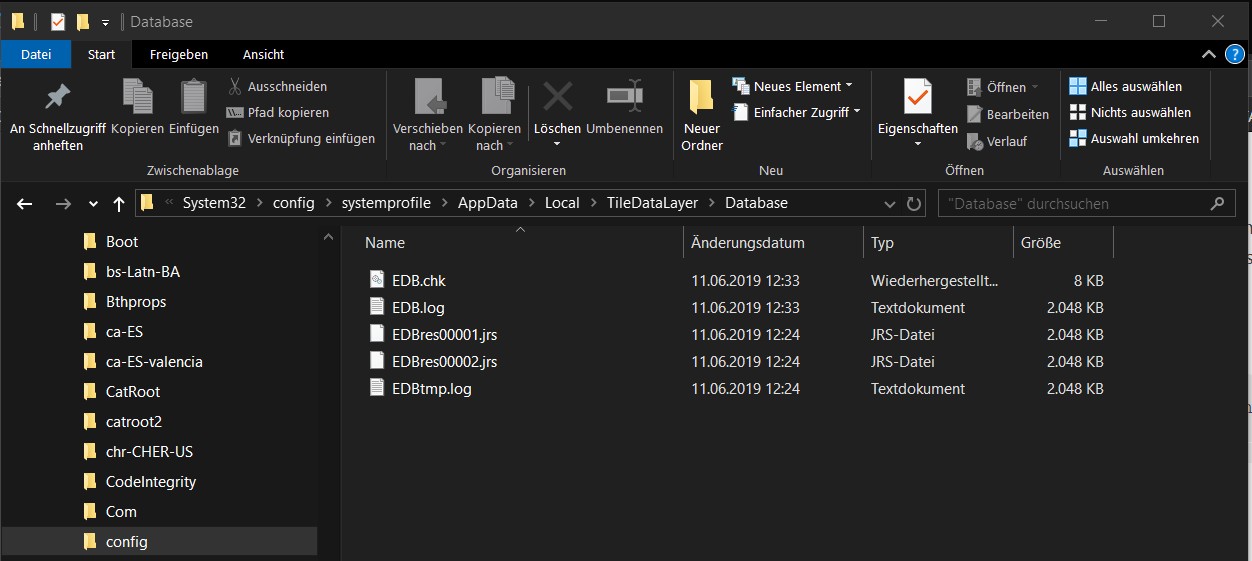
Task: Click AppData in address path
Action: pos(488,203)
